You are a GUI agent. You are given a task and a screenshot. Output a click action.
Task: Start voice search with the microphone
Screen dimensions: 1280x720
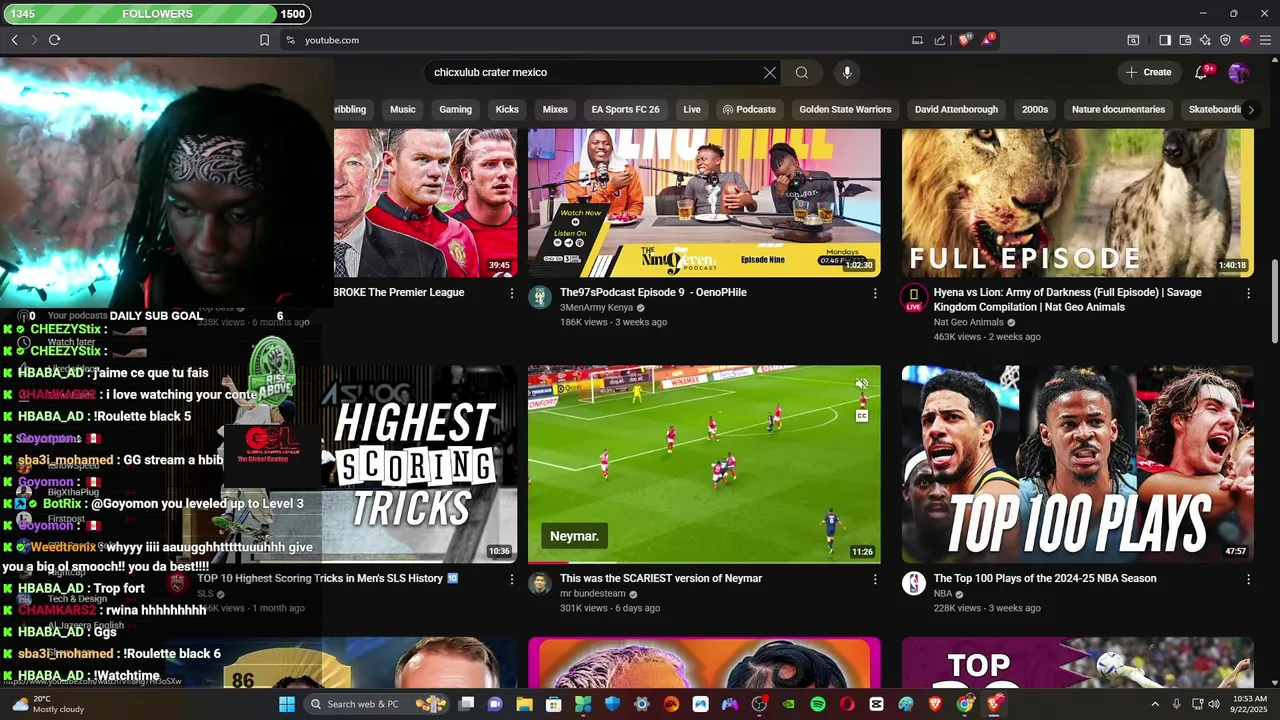847,72
